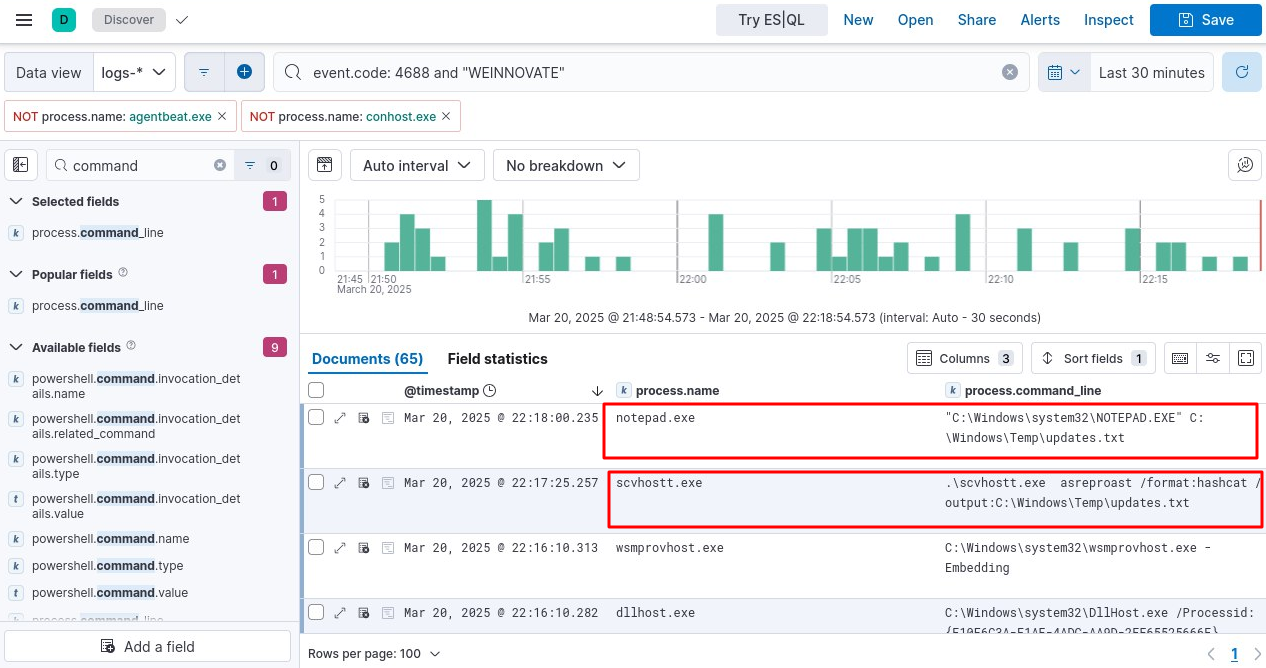Click the Add a field button
Screen dimensions: 1266x668
click(x=148, y=646)
